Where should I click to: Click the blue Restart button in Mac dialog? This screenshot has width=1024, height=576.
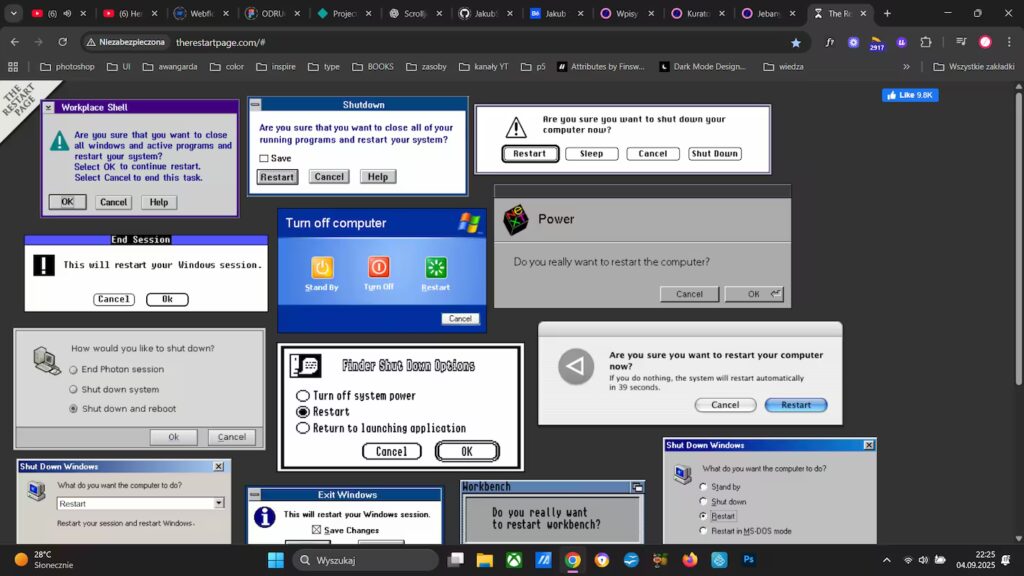coord(796,405)
